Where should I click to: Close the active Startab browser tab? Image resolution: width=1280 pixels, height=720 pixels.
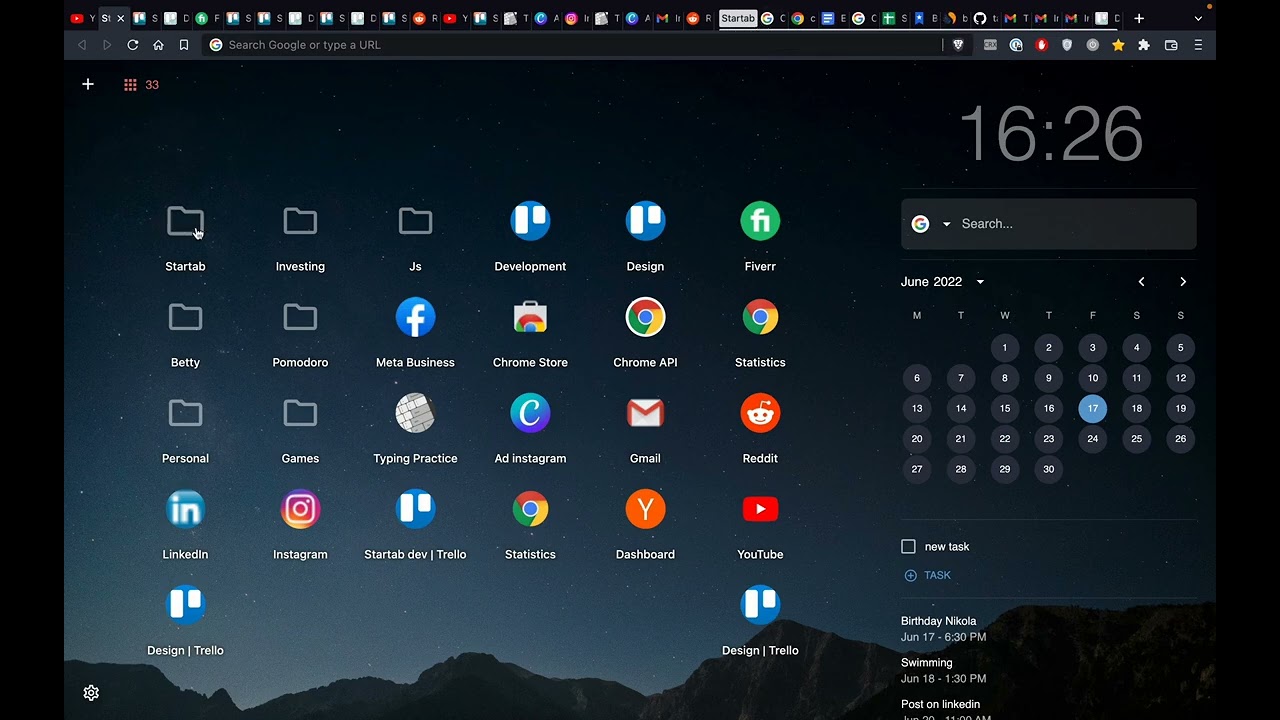(x=120, y=18)
